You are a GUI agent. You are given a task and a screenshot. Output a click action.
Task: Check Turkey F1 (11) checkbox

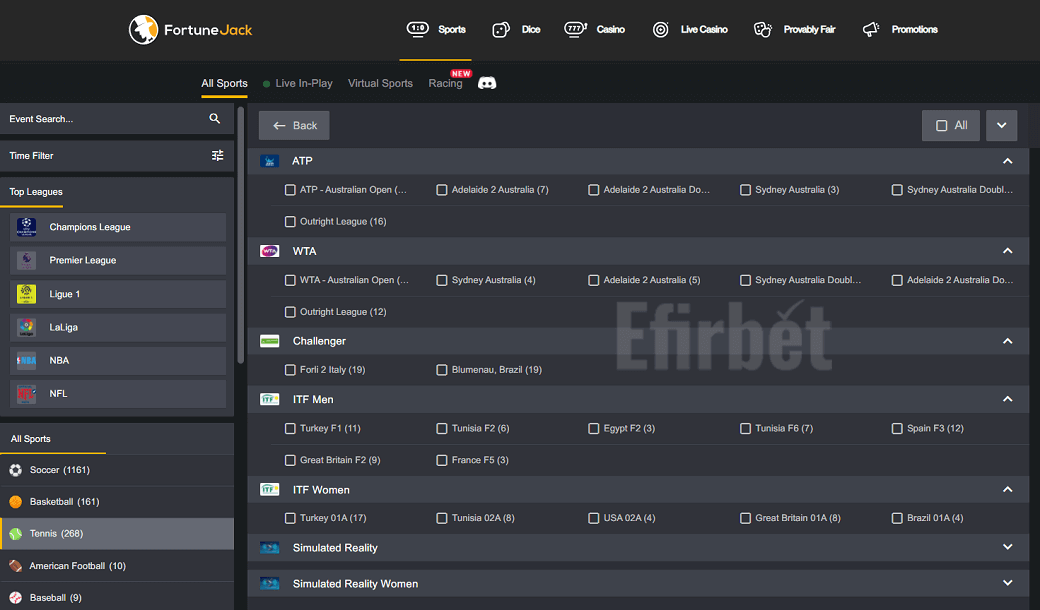290,428
